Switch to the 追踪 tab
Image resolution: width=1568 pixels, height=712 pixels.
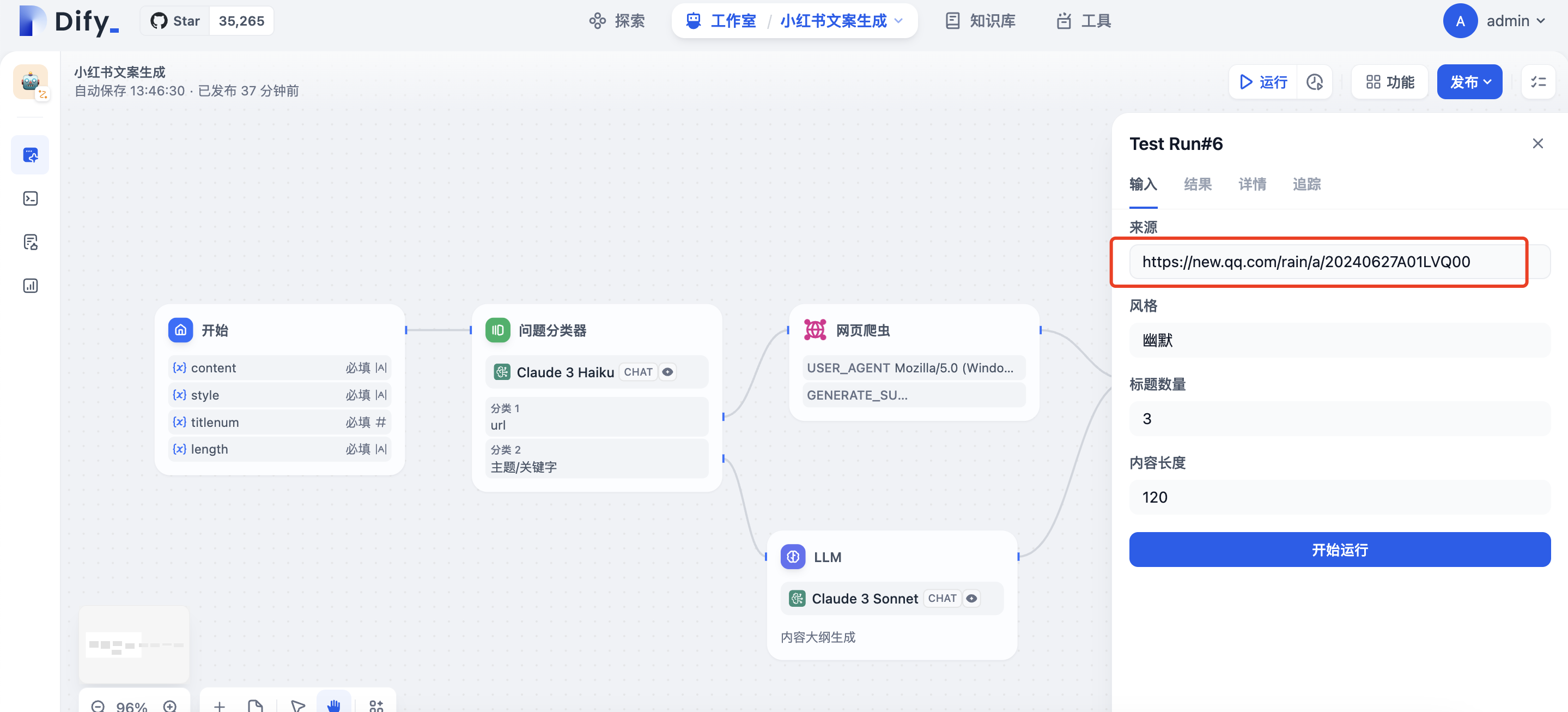coord(1306,184)
